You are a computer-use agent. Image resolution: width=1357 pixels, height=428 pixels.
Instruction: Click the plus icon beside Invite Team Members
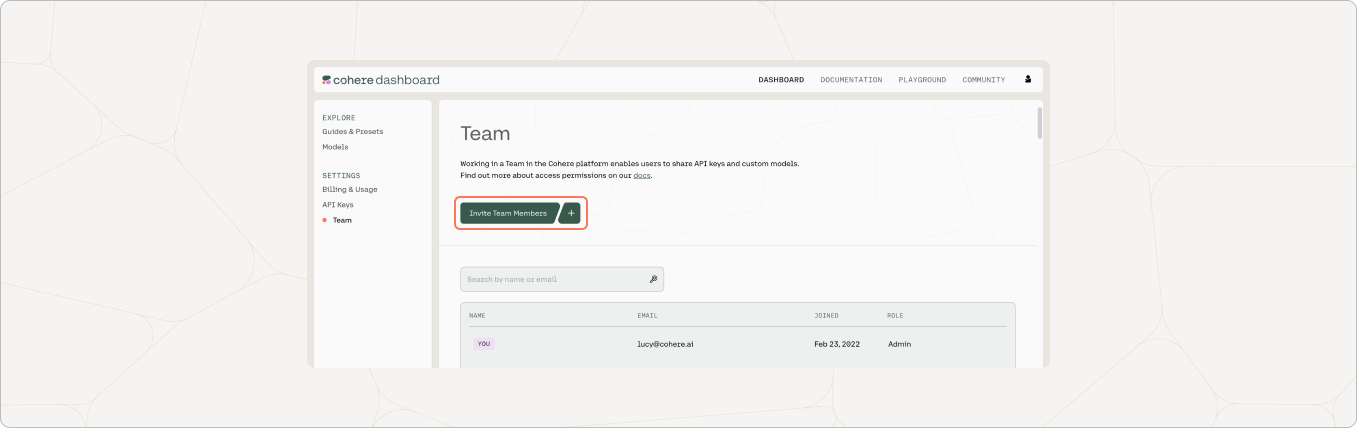pyautogui.click(x=570, y=213)
